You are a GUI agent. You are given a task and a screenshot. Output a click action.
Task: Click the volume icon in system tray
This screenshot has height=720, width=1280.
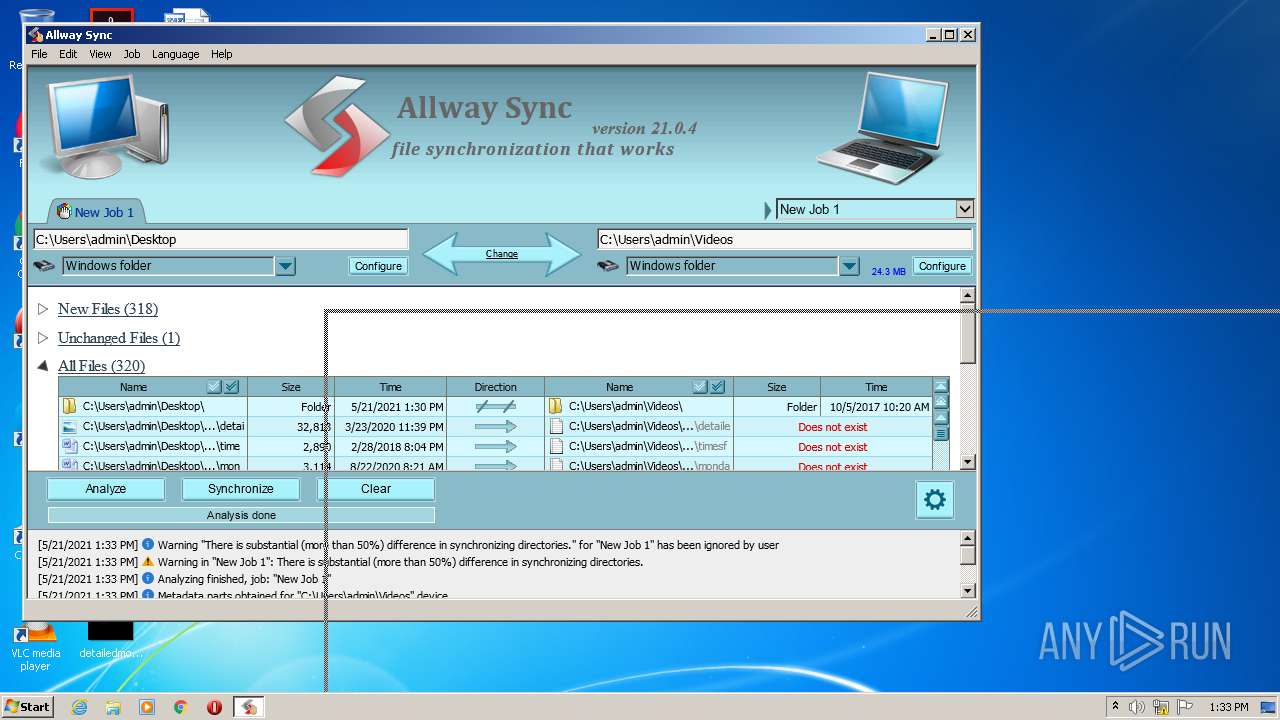tap(1137, 707)
